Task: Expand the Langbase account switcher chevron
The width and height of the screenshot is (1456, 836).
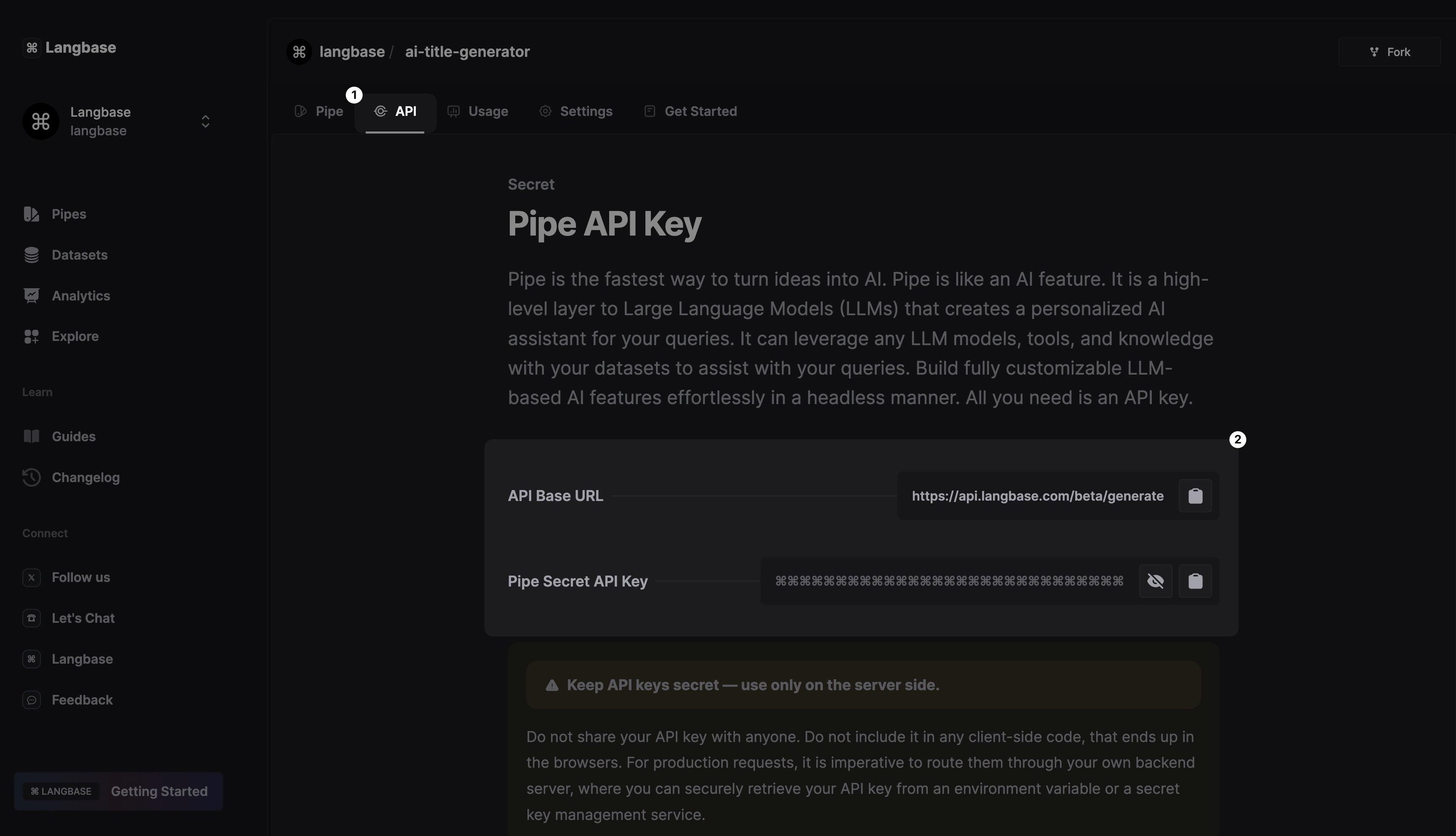Action: coord(206,121)
